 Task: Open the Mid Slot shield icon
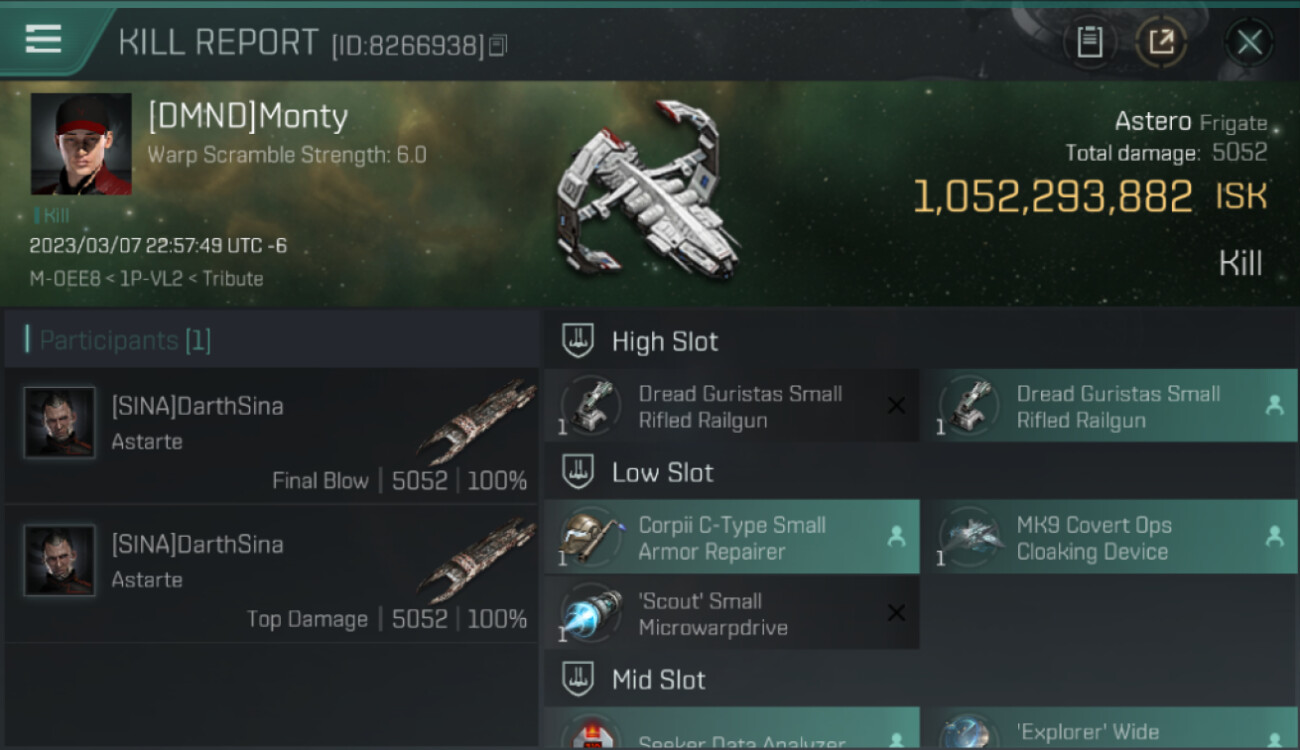click(x=577, y=680)
